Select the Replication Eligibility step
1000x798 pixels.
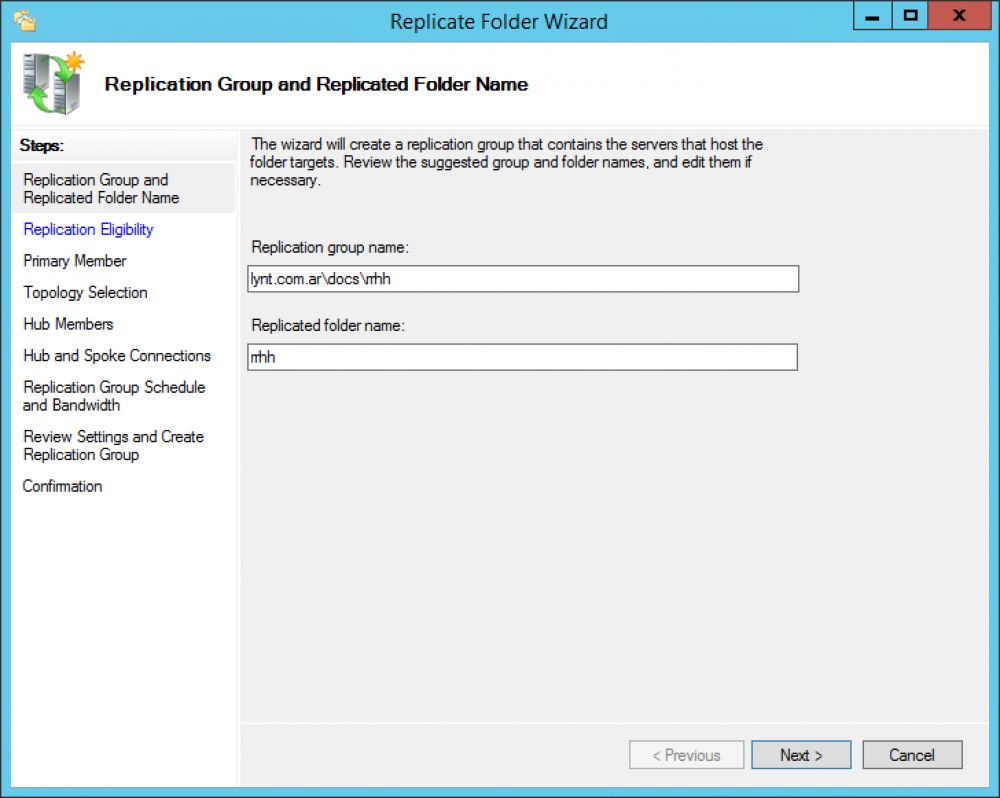coord(88,229)
